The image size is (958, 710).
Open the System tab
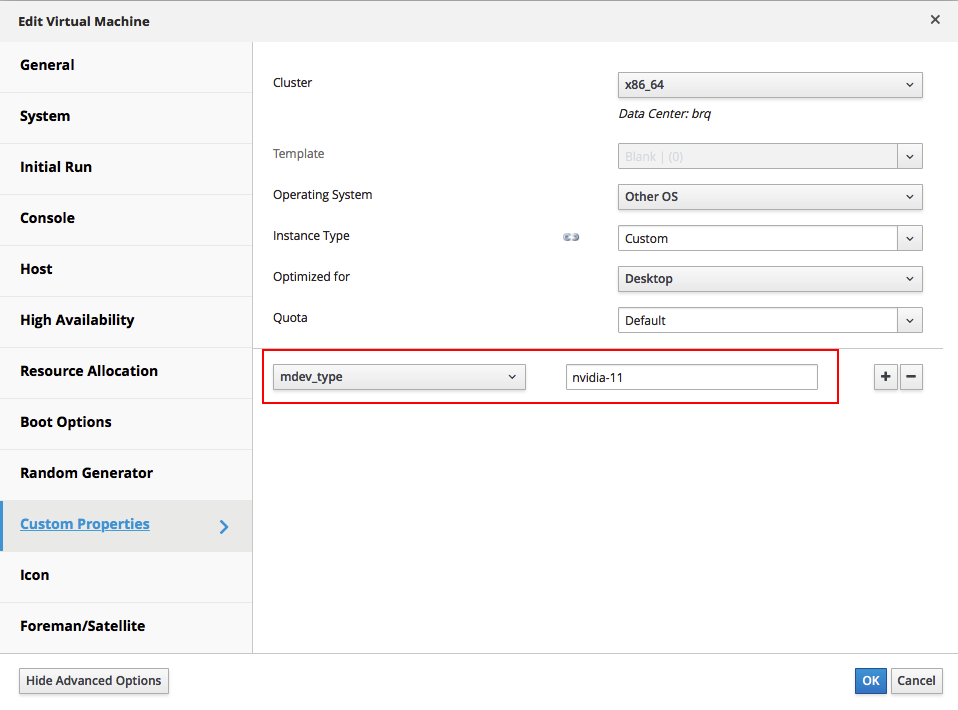(126, 116)
